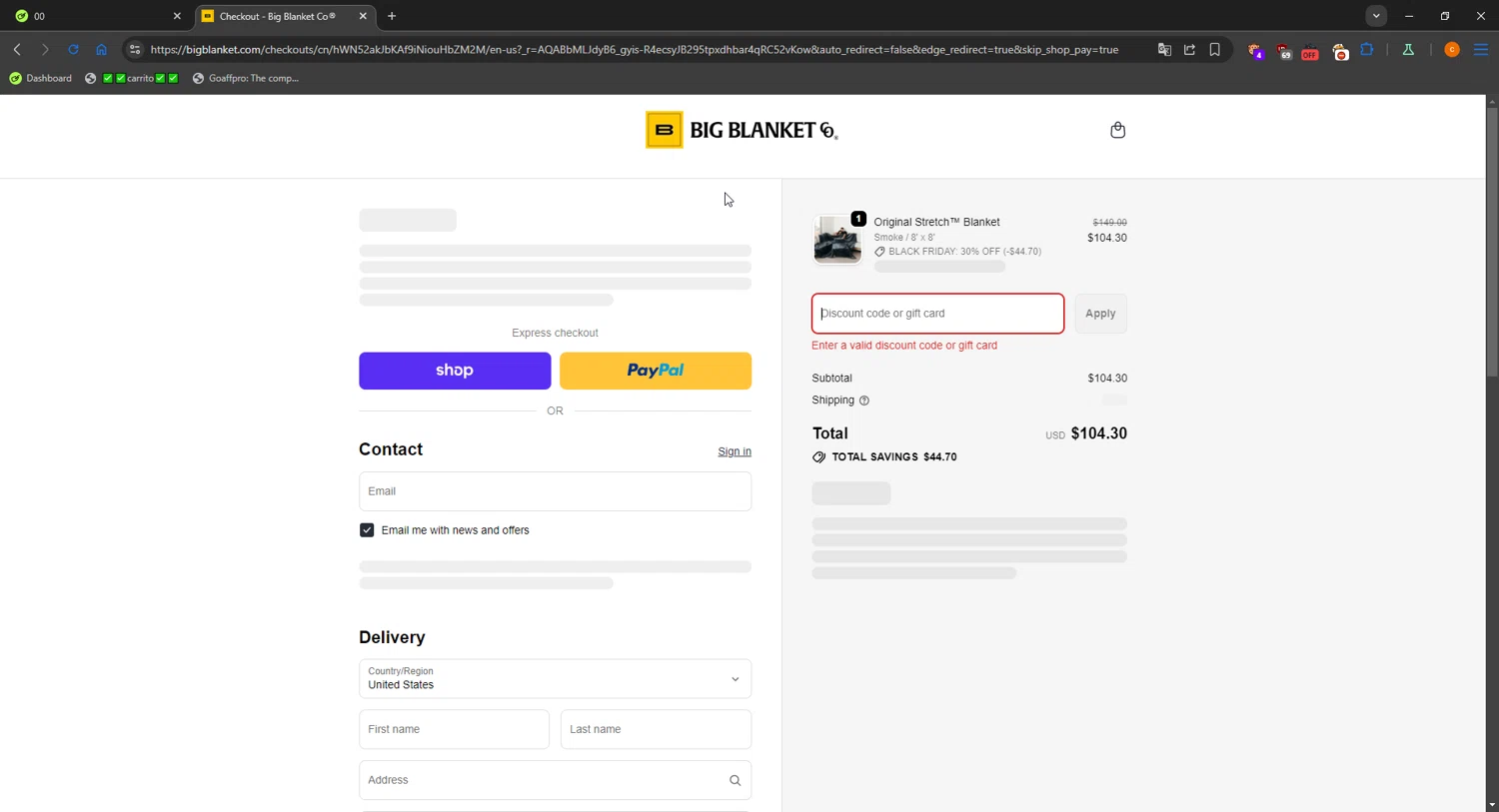
Task: Open the extension labeled OFF
Action: pyautogui.click(x=1310, y=51)
